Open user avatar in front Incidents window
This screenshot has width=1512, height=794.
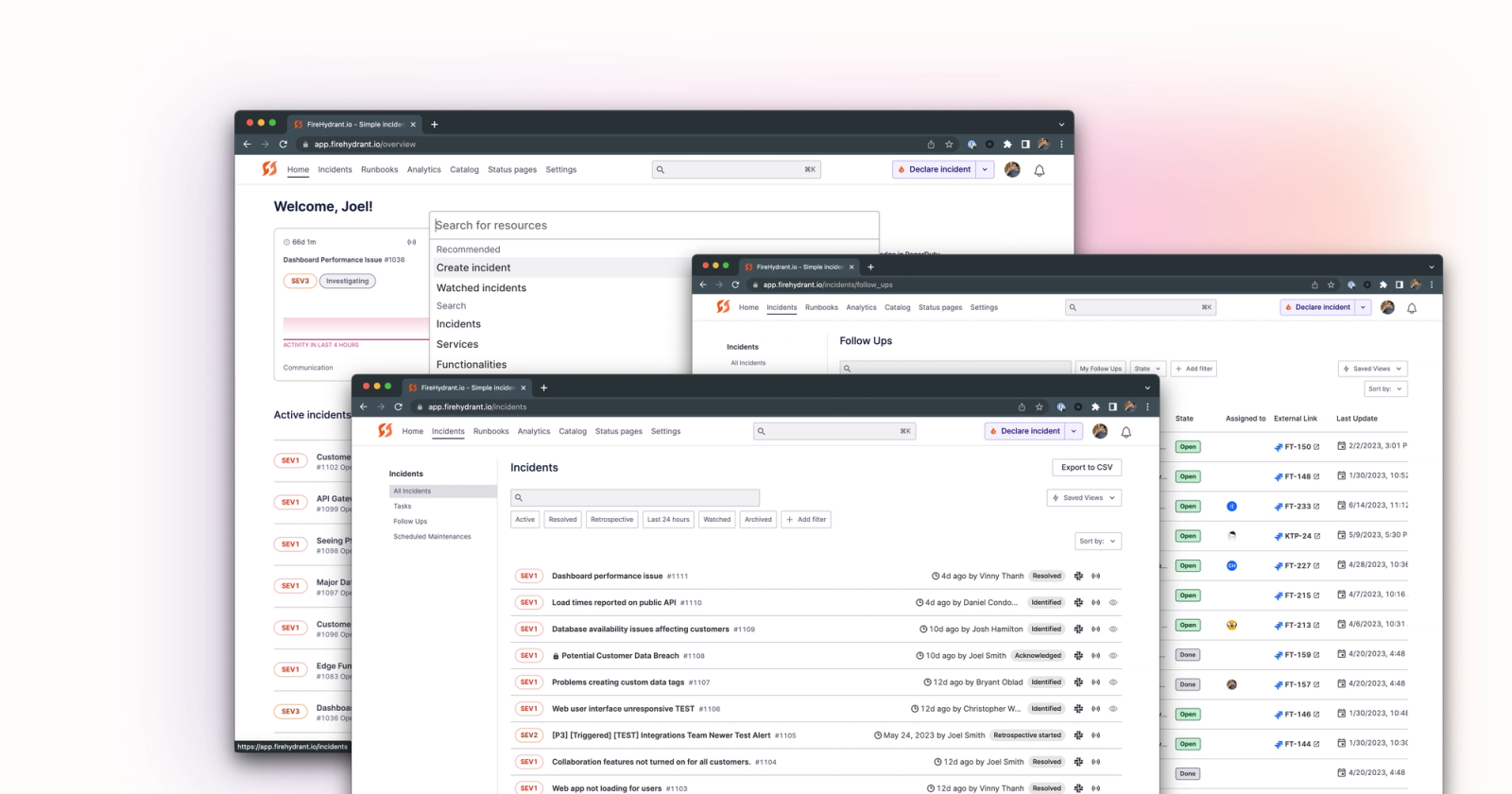1100,431
